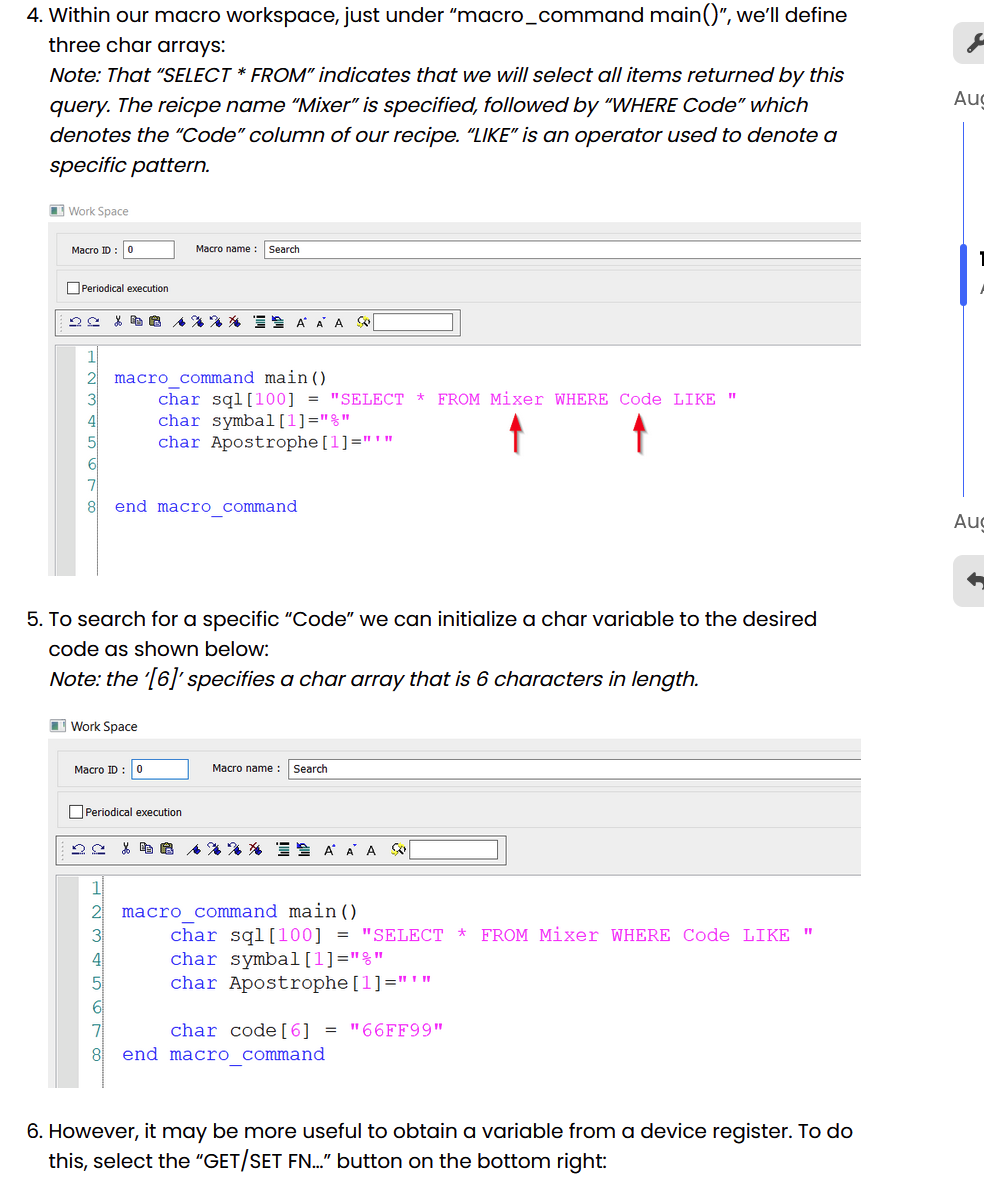Open the increase-font dropdown arrow
The height and width of the screenshot is (1185, 984).
(306, 317)
